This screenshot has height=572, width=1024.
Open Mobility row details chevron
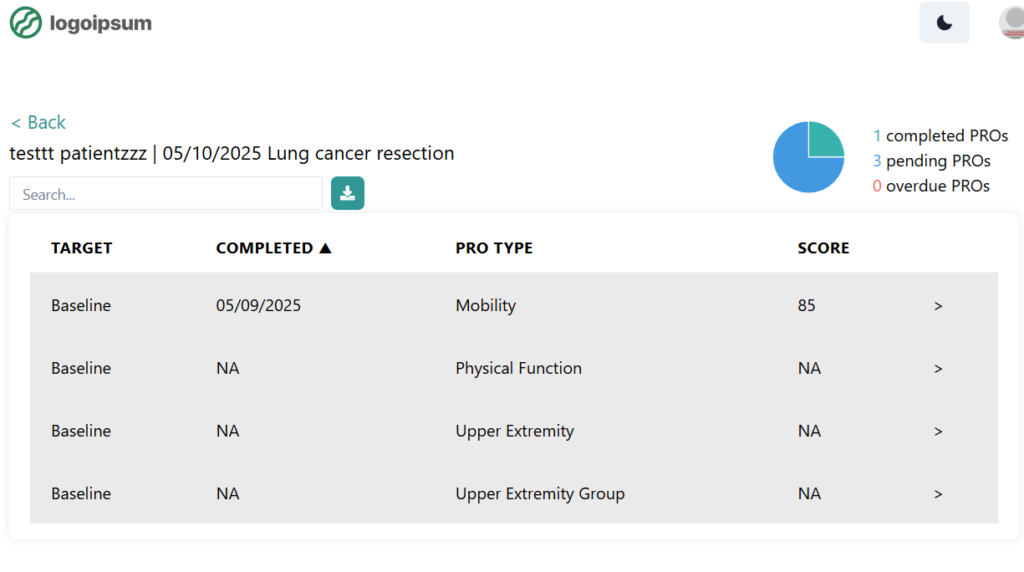(x=938, y=306)
